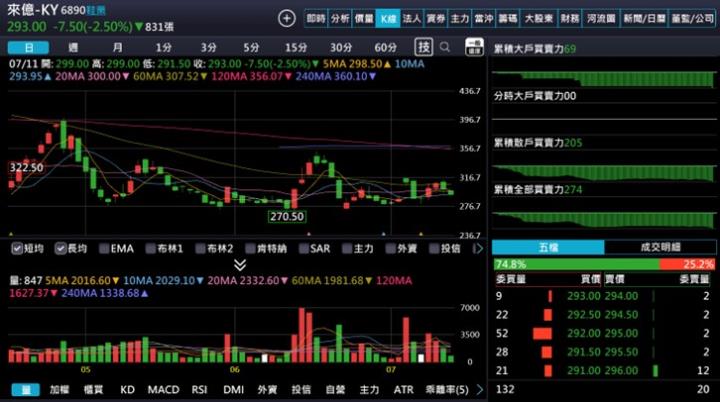Select the 5分 timeframe
Viewport: 720px width, 402px height.
pos(251,47)
